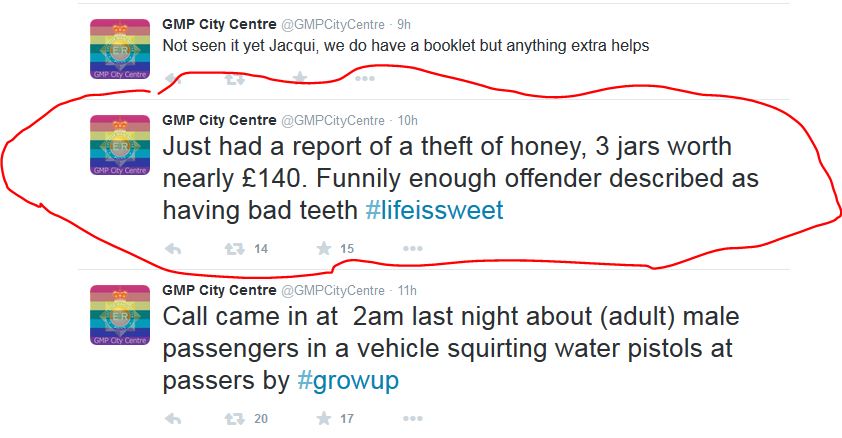
Task: Star the water pistols tweet
Action: 323,419
